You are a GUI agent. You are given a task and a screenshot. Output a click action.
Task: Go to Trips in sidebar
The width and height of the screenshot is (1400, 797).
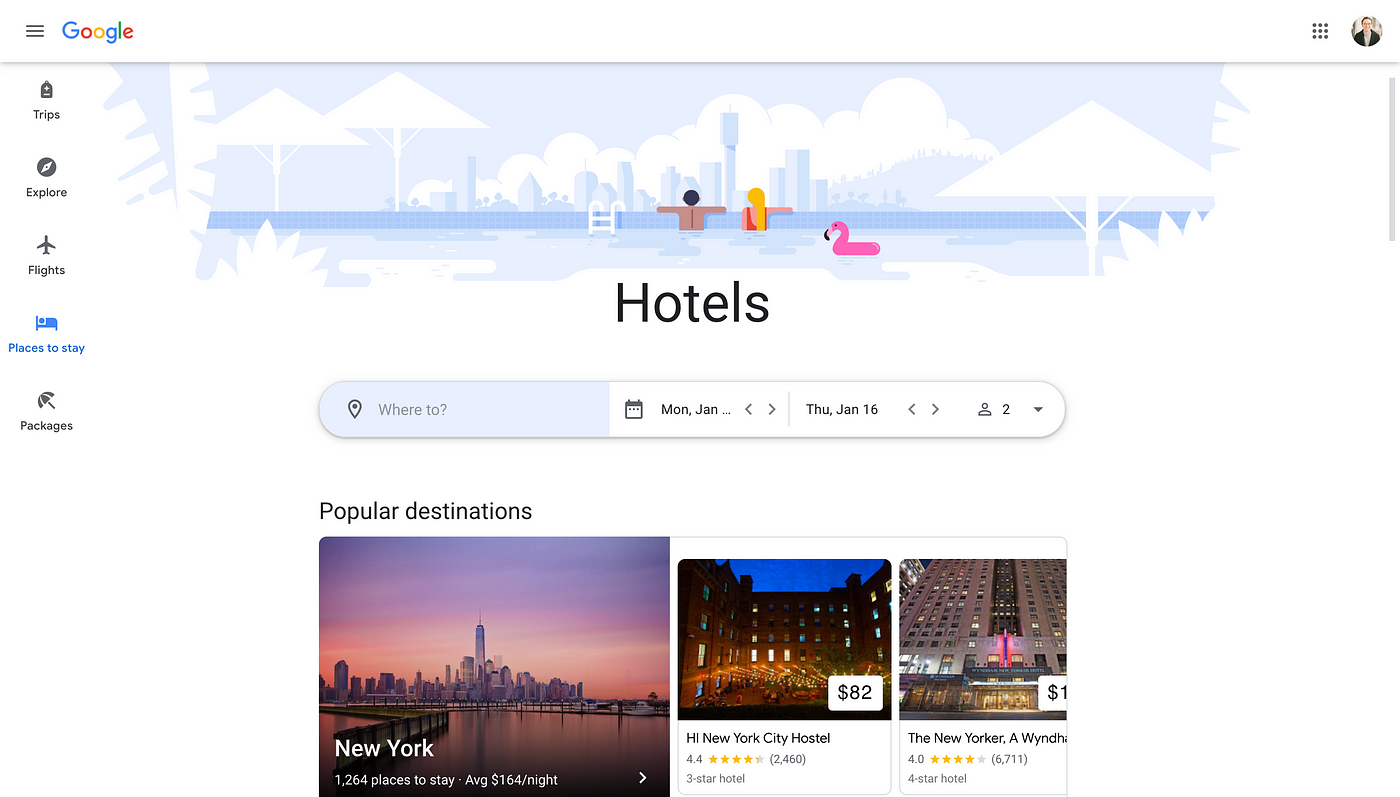click(x=46, y=101)
